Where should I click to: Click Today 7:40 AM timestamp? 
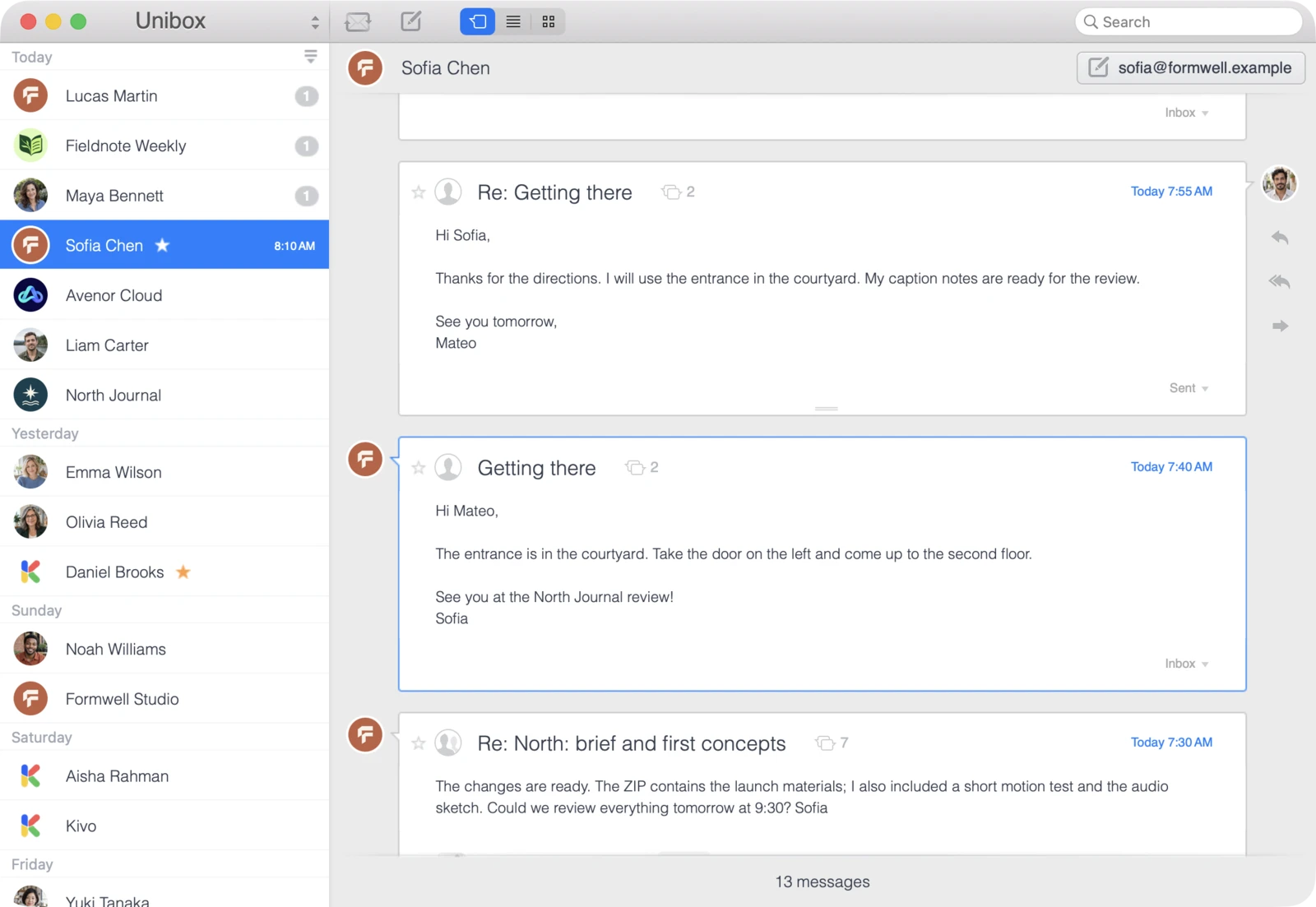point(1171,467)
